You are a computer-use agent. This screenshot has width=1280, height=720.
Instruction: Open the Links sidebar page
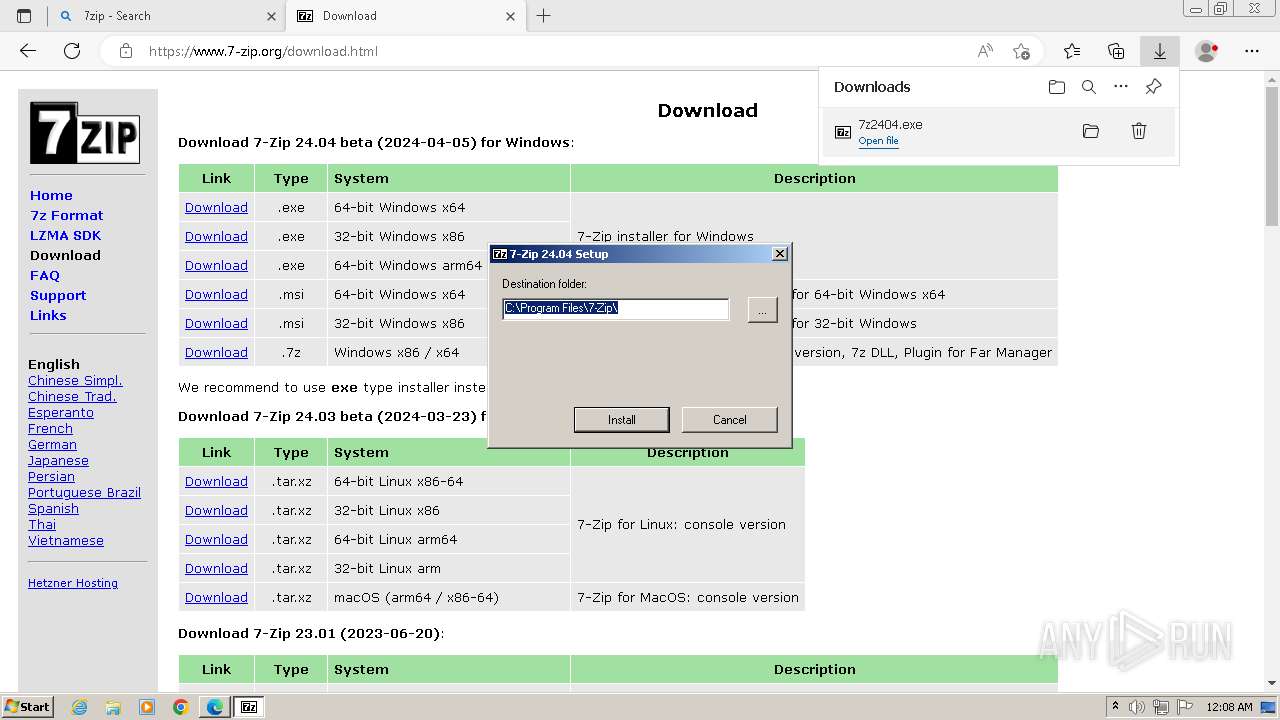(48, 315)
